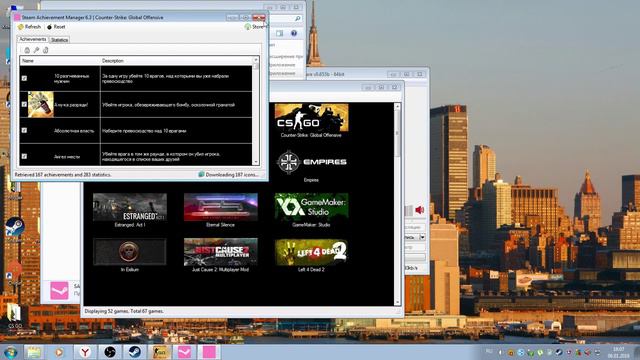
Task: Click the preview pane icon in Explorer
Action: pos(280,33)
